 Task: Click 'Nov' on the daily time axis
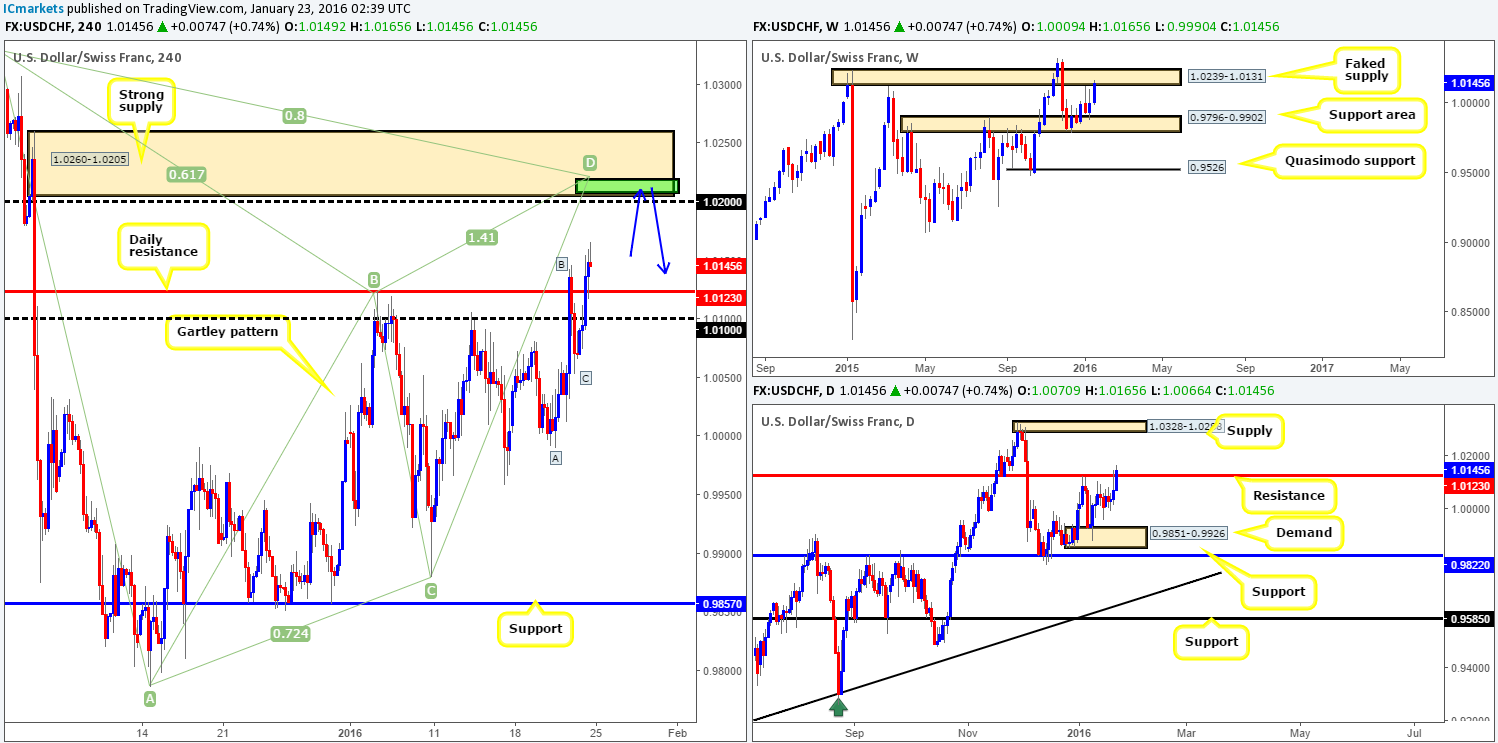tap(968, 731)
